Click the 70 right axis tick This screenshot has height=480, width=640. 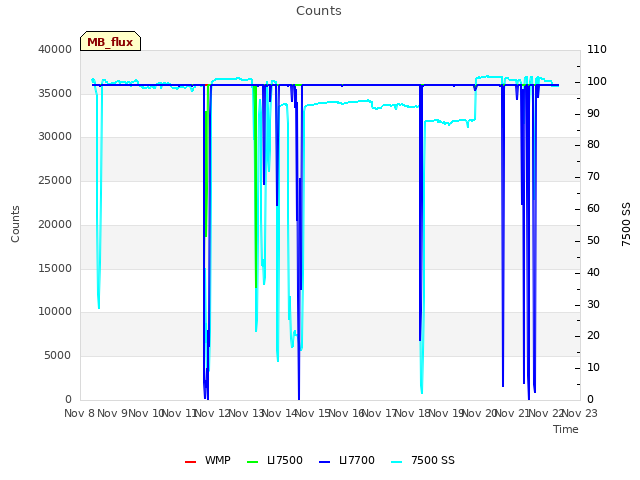(x=593, y=177)
